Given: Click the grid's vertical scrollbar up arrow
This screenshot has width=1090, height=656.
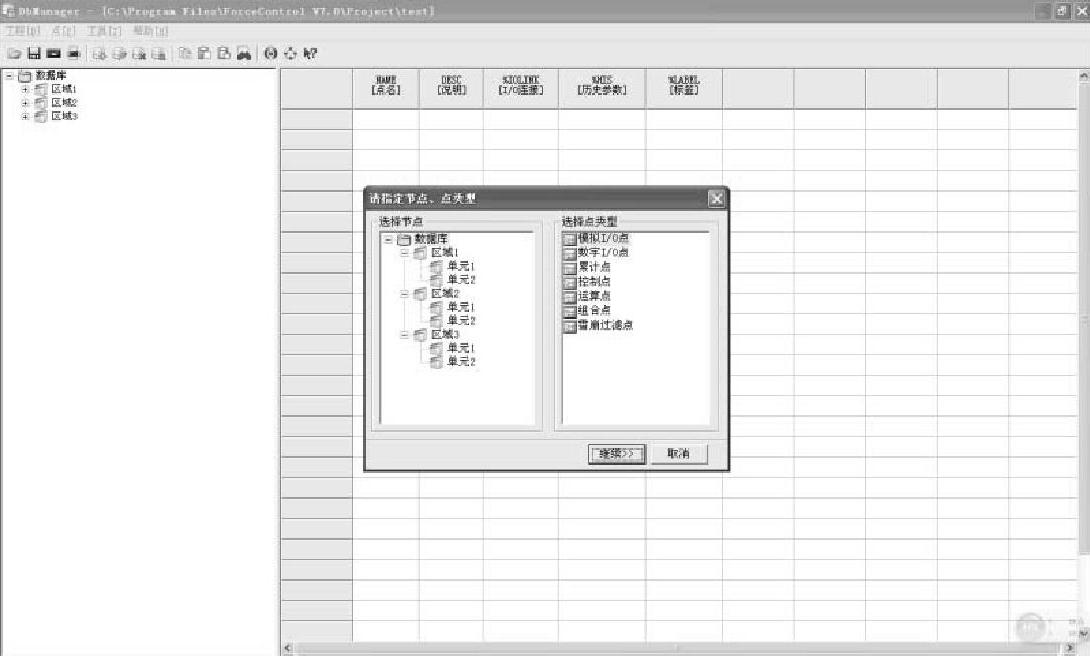Looking at the screenshot, I should click(x=1083, y=76).
